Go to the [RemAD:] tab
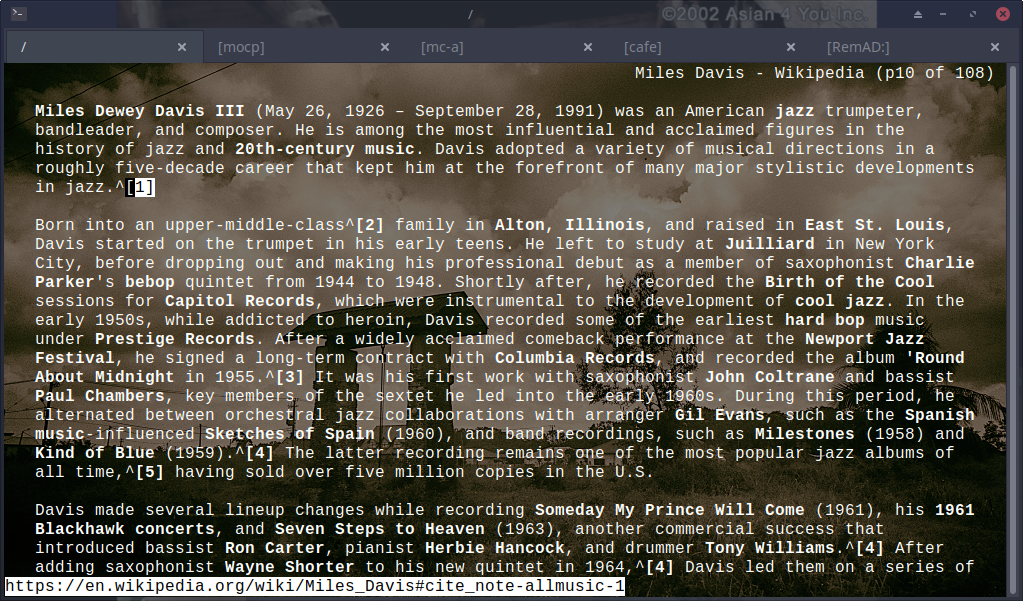The height and width of the screenshot is (601, 1023). pyautogui.click(x=913, y=47)
